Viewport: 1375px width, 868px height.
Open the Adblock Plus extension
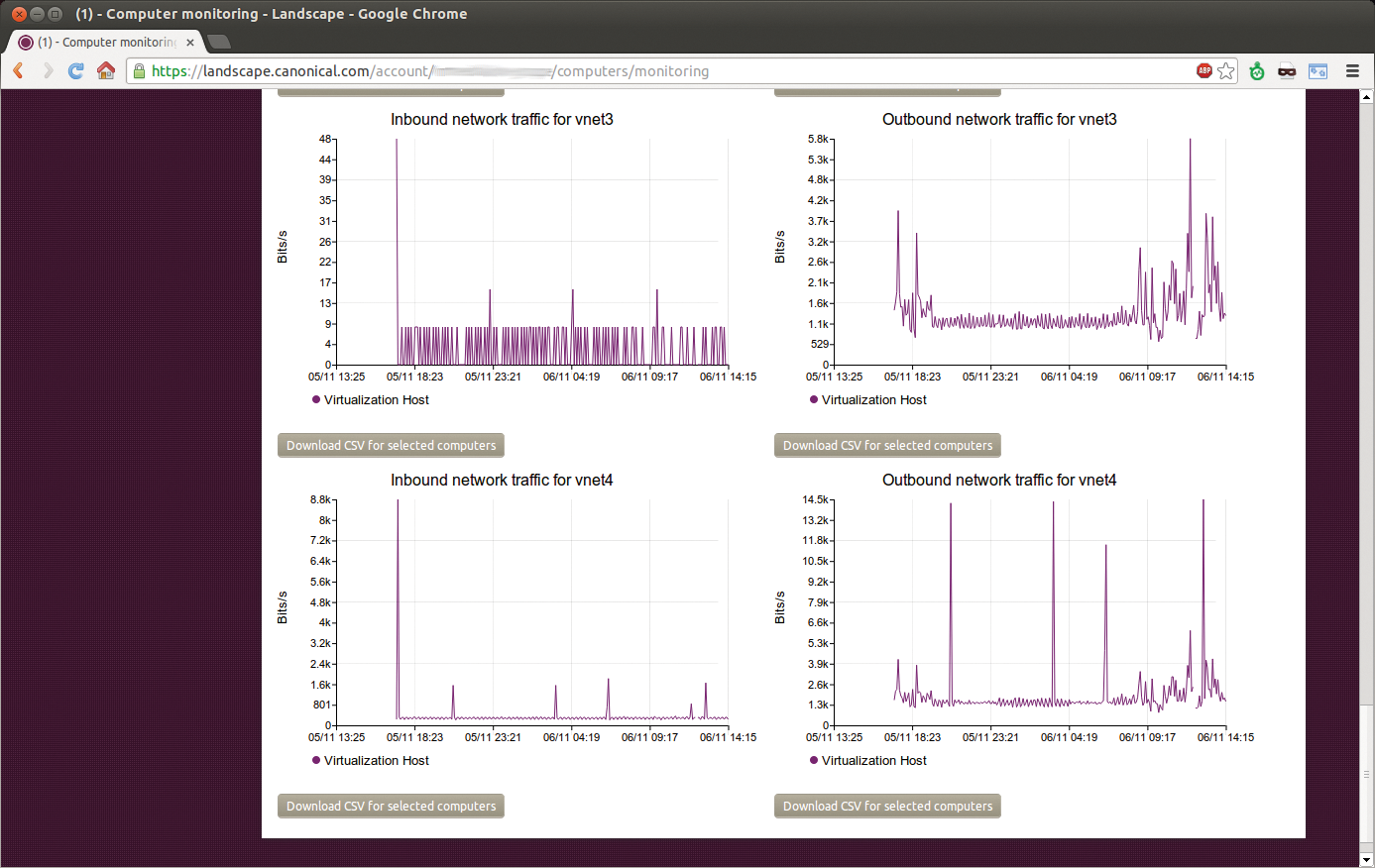1203,70
